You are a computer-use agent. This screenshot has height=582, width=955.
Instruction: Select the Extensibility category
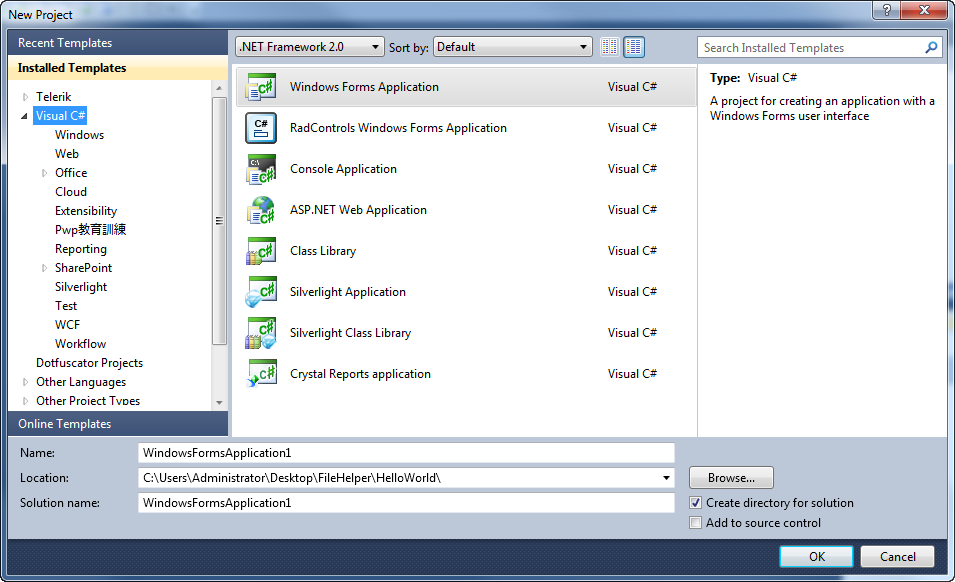(86, 211)
